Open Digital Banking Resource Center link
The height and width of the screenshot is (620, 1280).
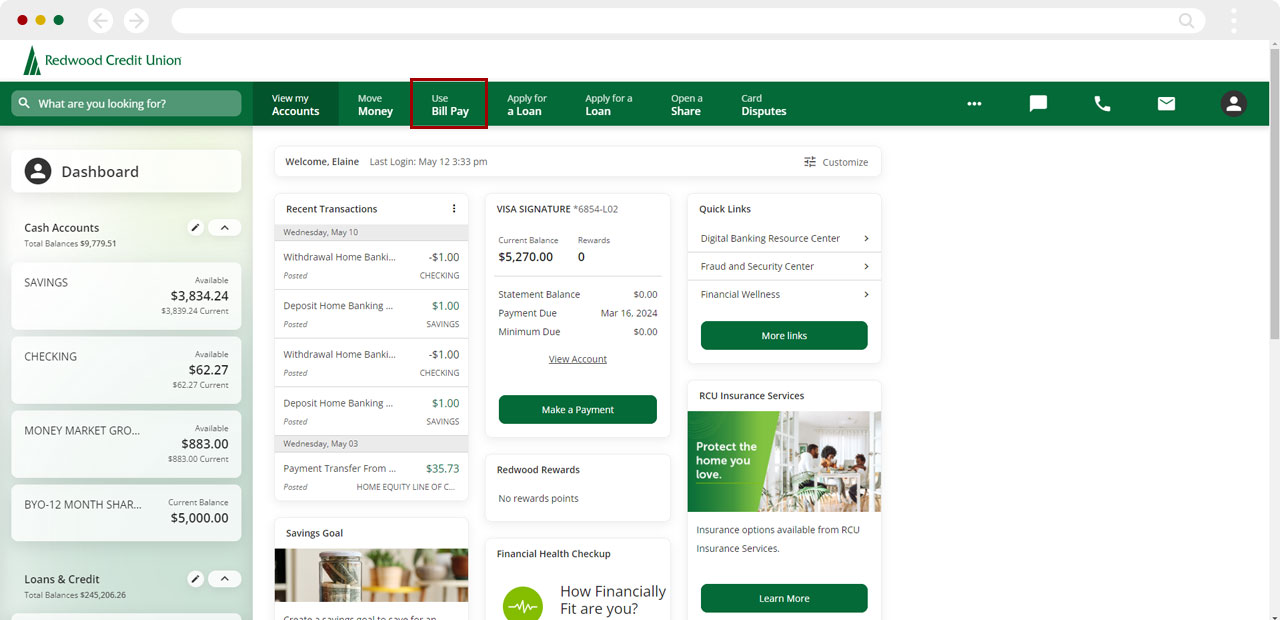pyautogui.click(x=784, y=238)
